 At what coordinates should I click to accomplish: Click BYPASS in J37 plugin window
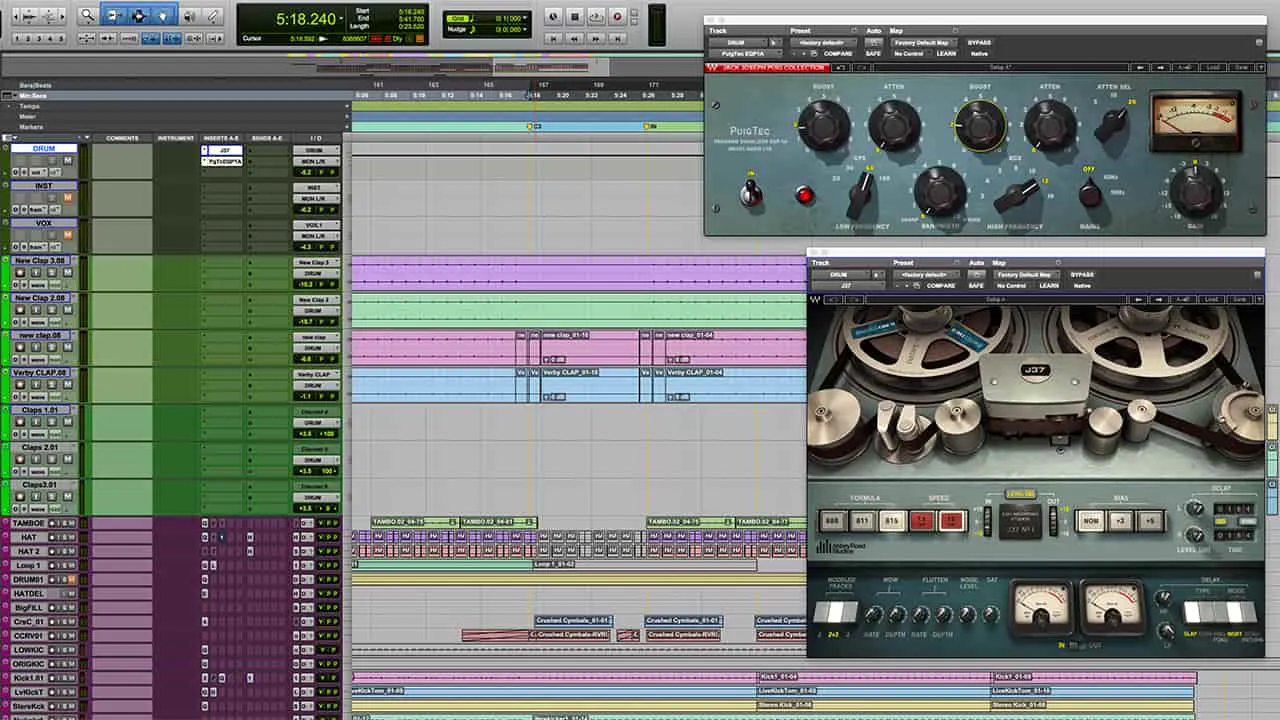tap(1082, 274)
